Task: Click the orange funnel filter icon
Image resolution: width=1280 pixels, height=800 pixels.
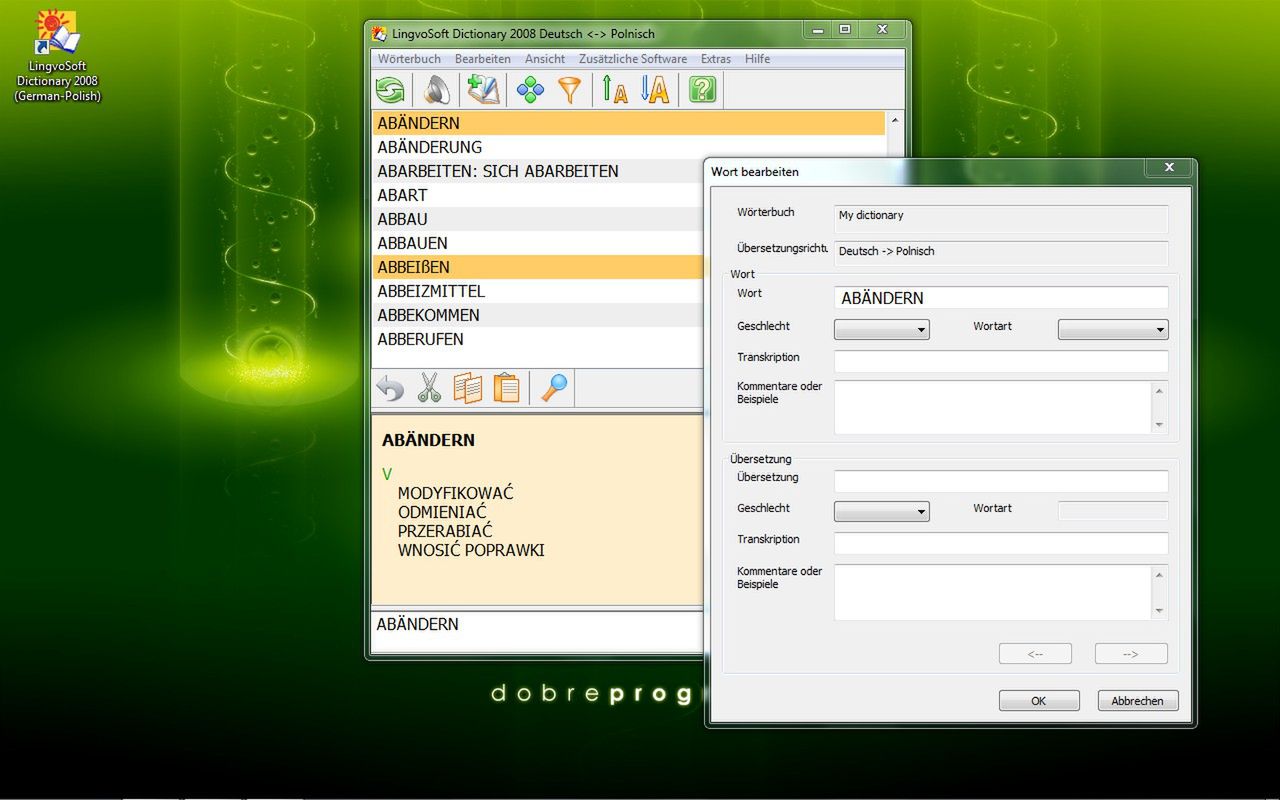Action: click(x=569, y=90)
